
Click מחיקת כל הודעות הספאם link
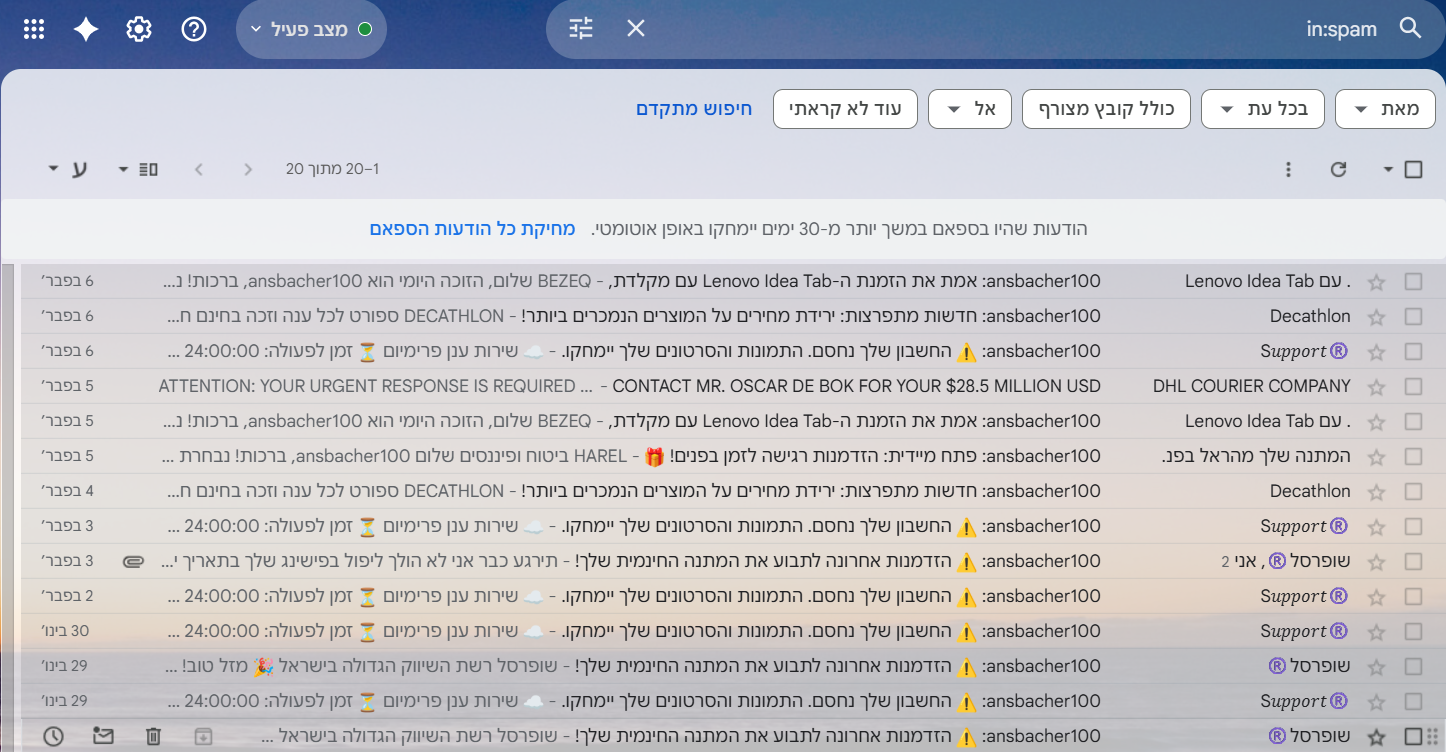point(473,229)
